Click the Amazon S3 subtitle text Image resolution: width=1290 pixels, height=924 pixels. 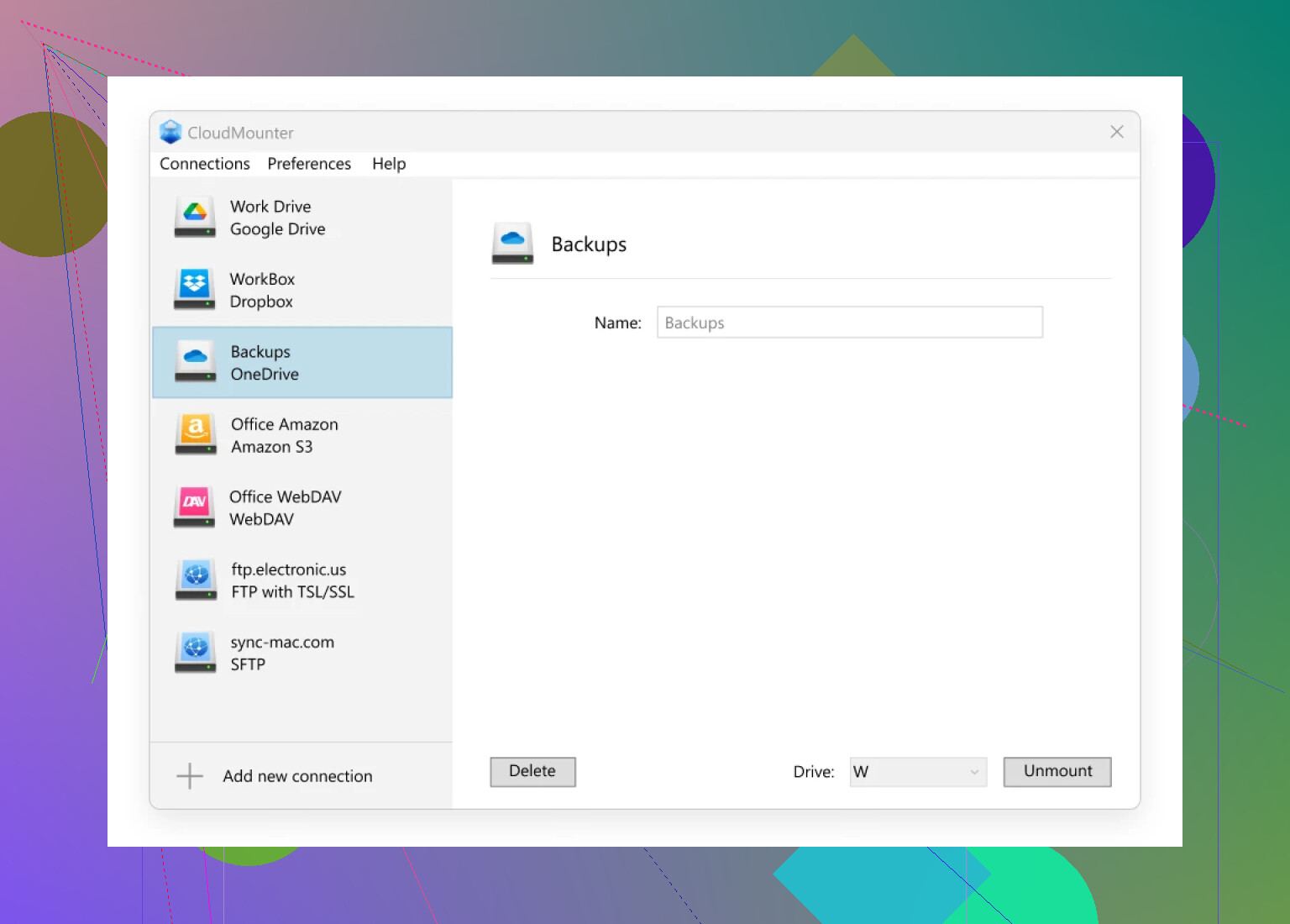(x=271, y=447)
